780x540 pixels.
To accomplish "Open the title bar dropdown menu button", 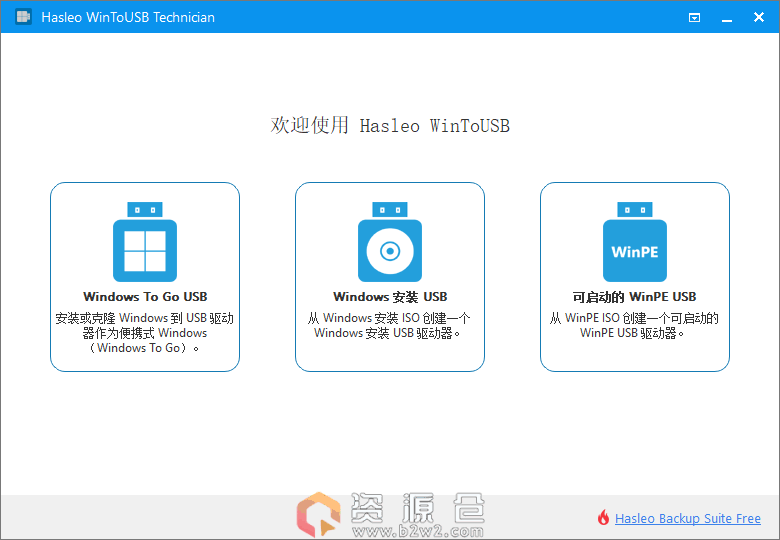I will (x=695, y=17).
